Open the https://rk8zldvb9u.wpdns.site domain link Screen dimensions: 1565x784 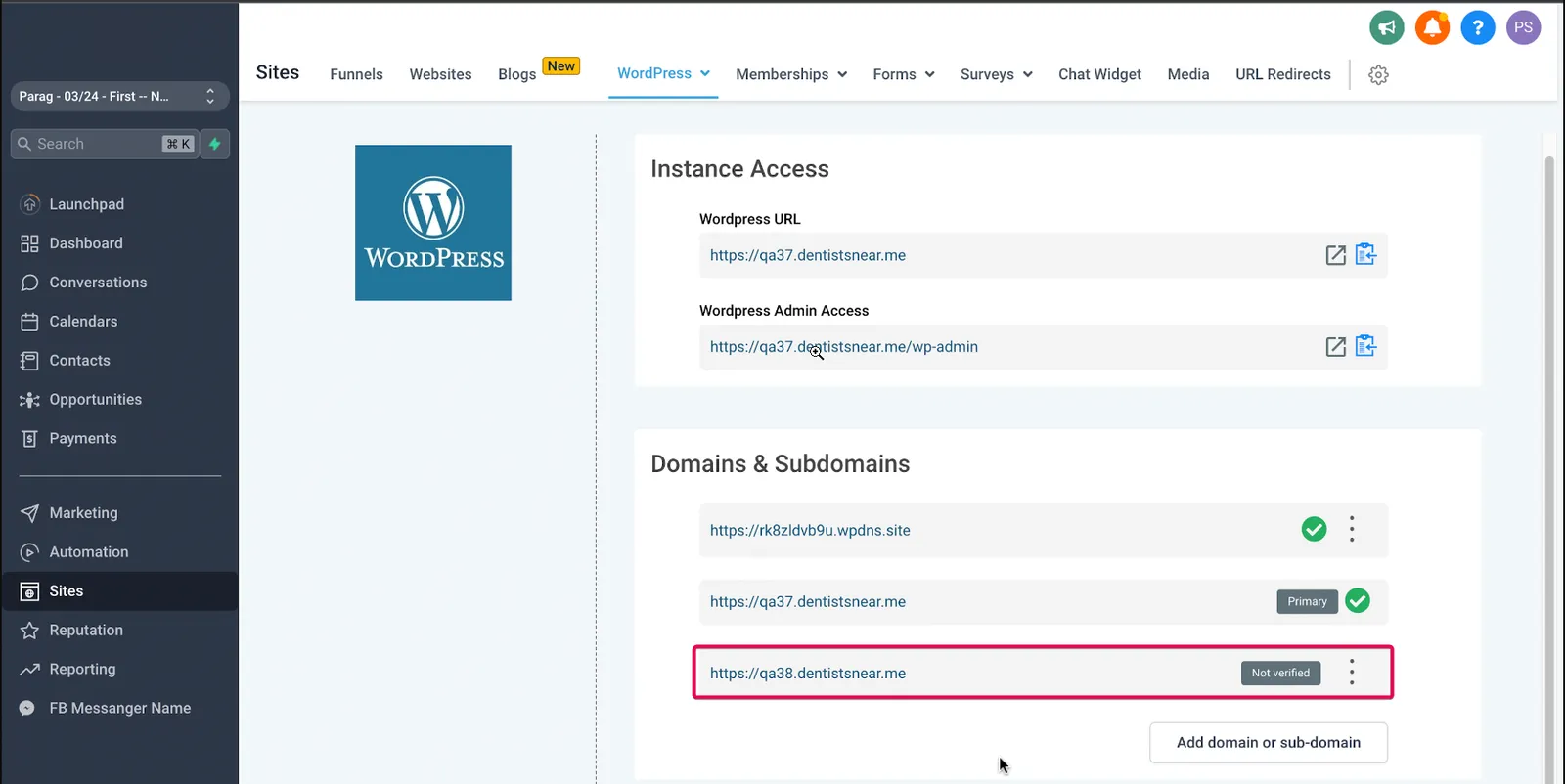pos(810,530)
